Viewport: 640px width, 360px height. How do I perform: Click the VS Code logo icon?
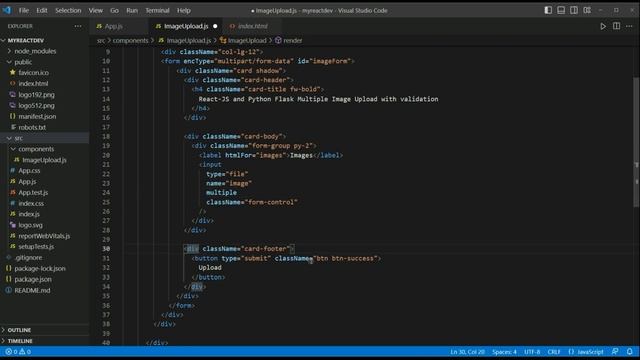[x=7, y=10]
